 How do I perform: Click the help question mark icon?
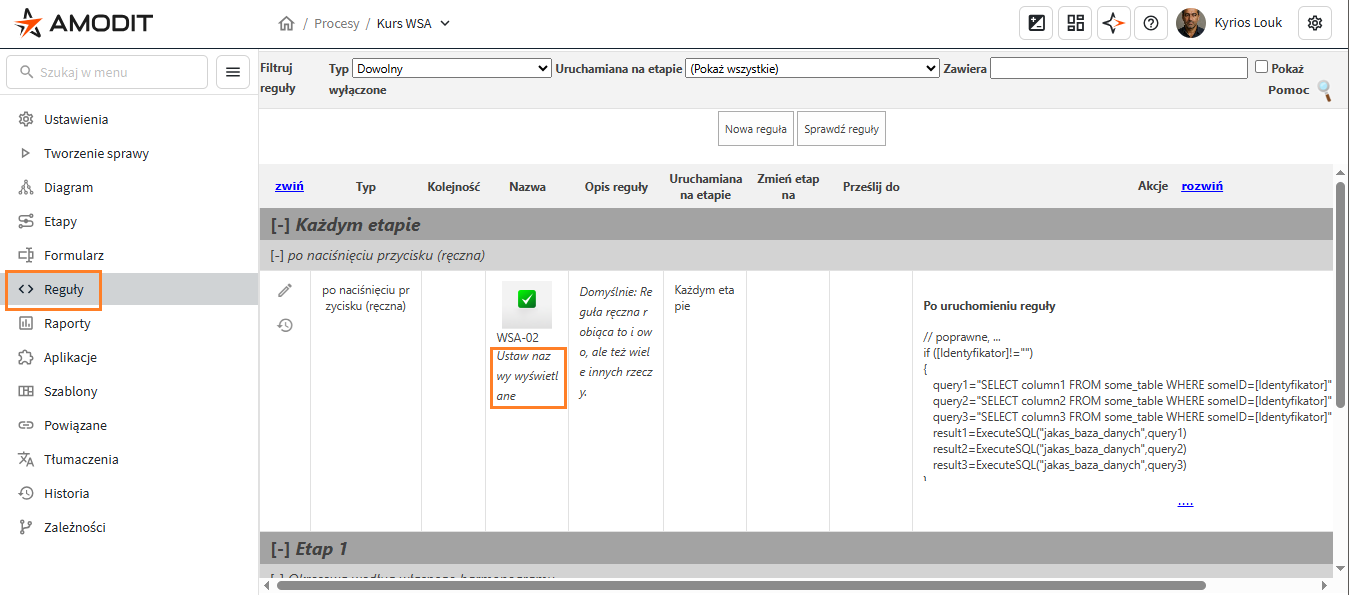(x=1151, y=23)
